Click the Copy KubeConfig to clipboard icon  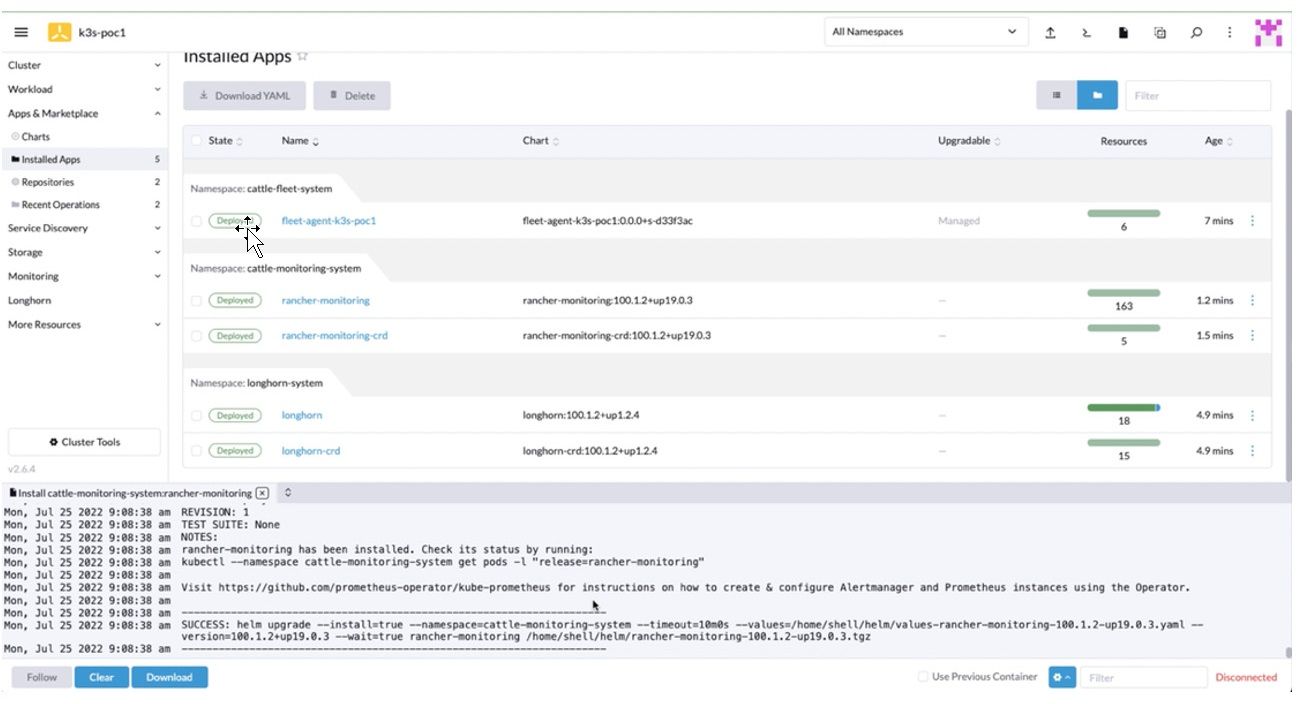coord(1160,32)
